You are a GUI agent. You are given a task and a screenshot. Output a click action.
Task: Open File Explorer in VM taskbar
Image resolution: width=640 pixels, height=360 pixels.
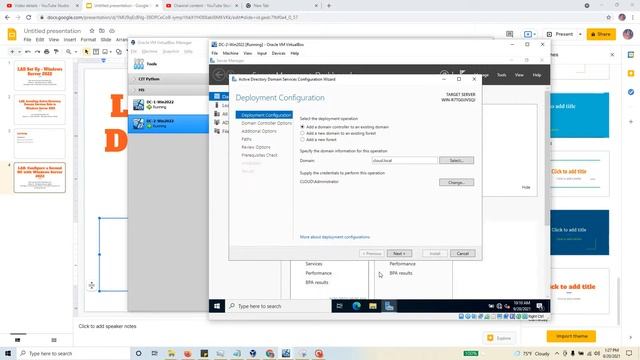point(373,306)
